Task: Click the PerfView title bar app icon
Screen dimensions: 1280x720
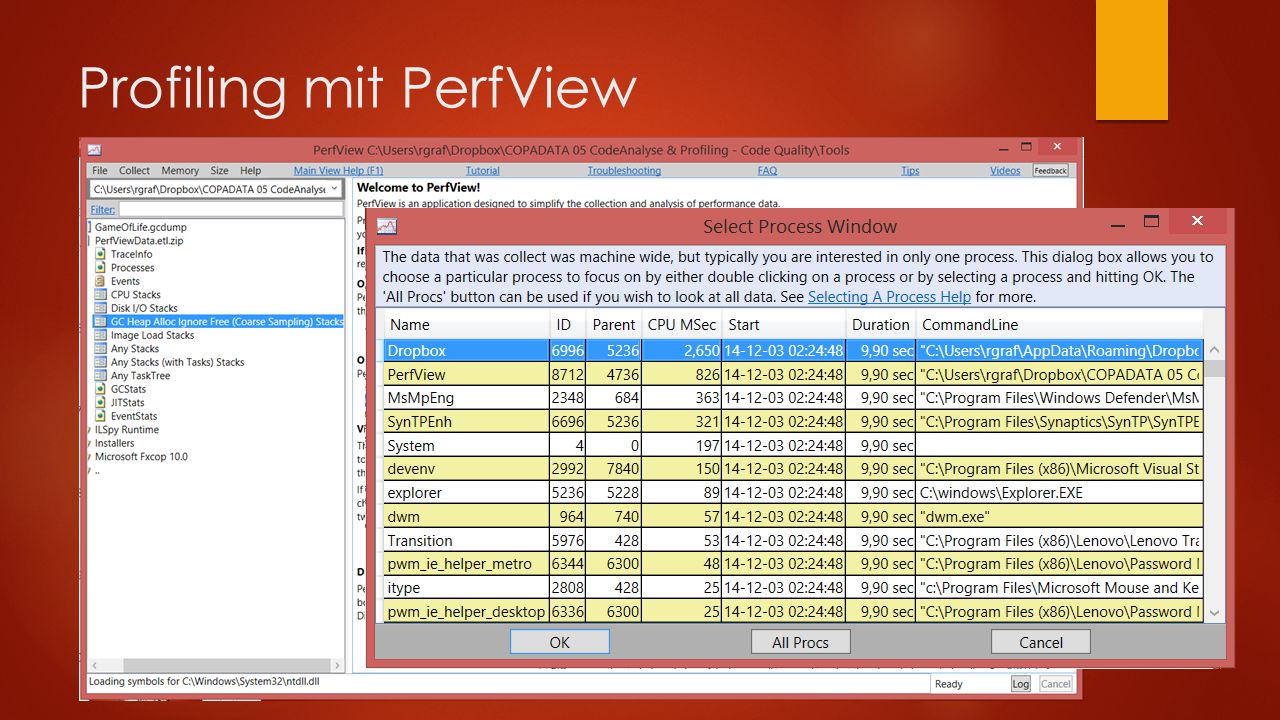Action: click(94, 150)
